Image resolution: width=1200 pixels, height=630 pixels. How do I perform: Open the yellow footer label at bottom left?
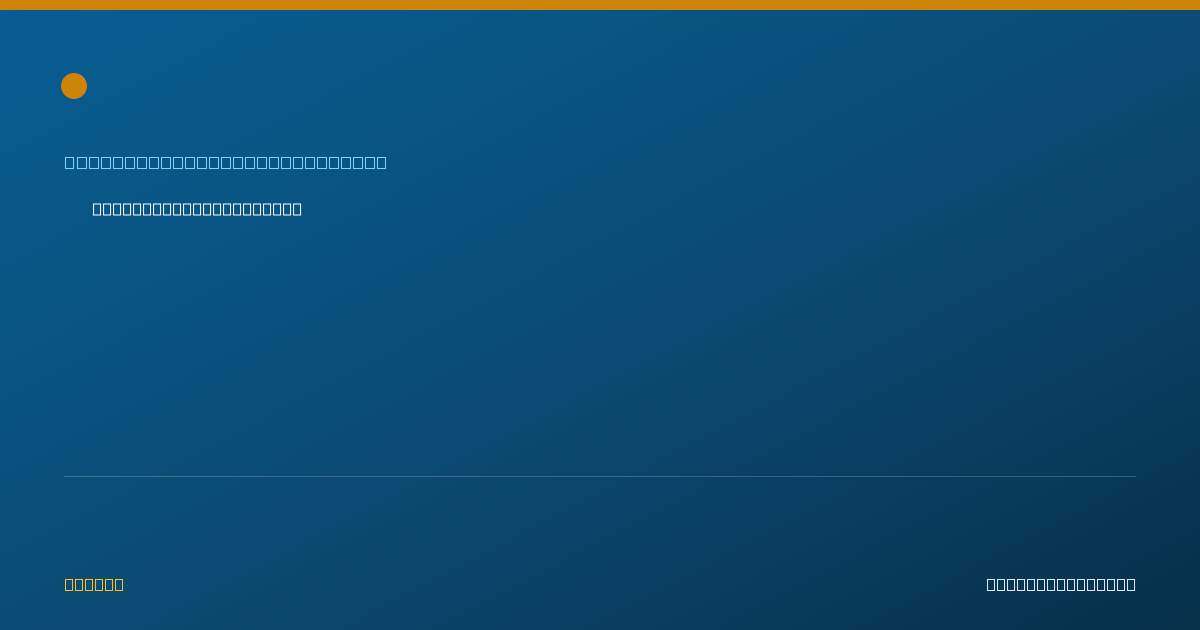(94, 584)
